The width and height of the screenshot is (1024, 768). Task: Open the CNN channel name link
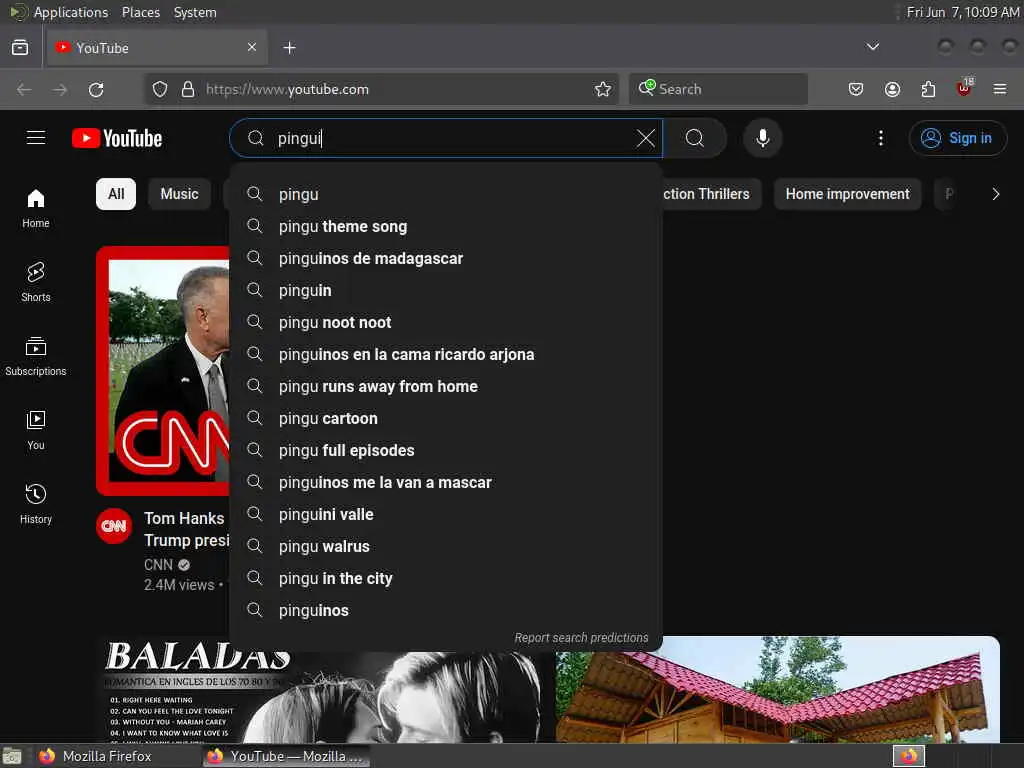(x=159, y=564)
